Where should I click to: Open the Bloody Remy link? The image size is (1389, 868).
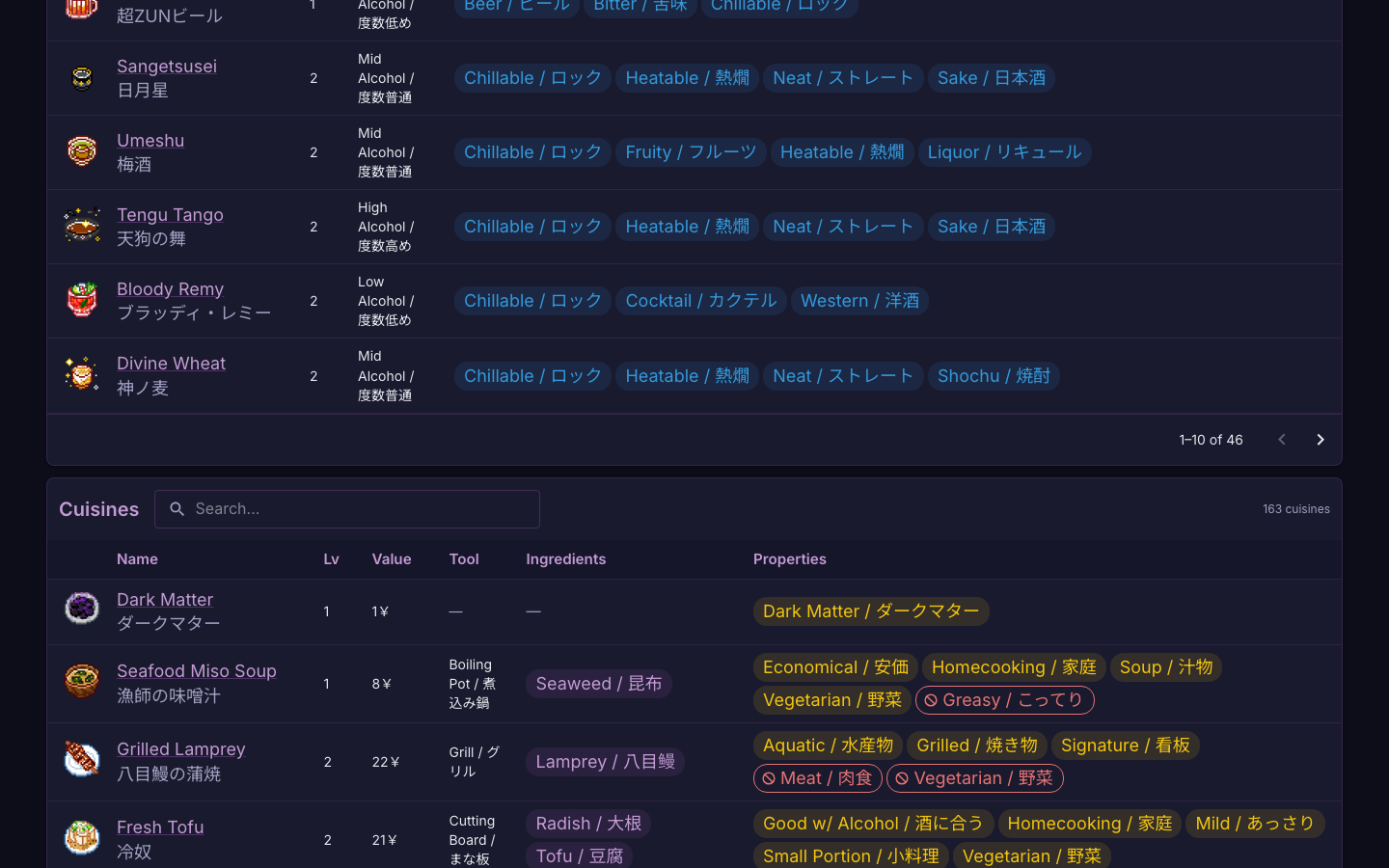pos(170,289)
